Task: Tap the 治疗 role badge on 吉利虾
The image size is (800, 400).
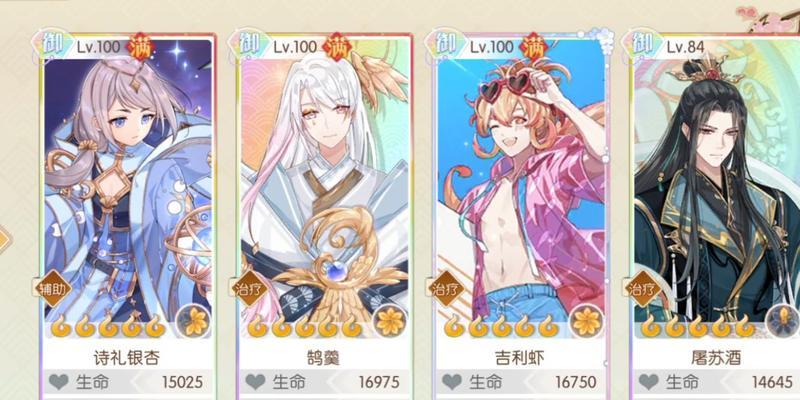Action: [x=446, y=288]
